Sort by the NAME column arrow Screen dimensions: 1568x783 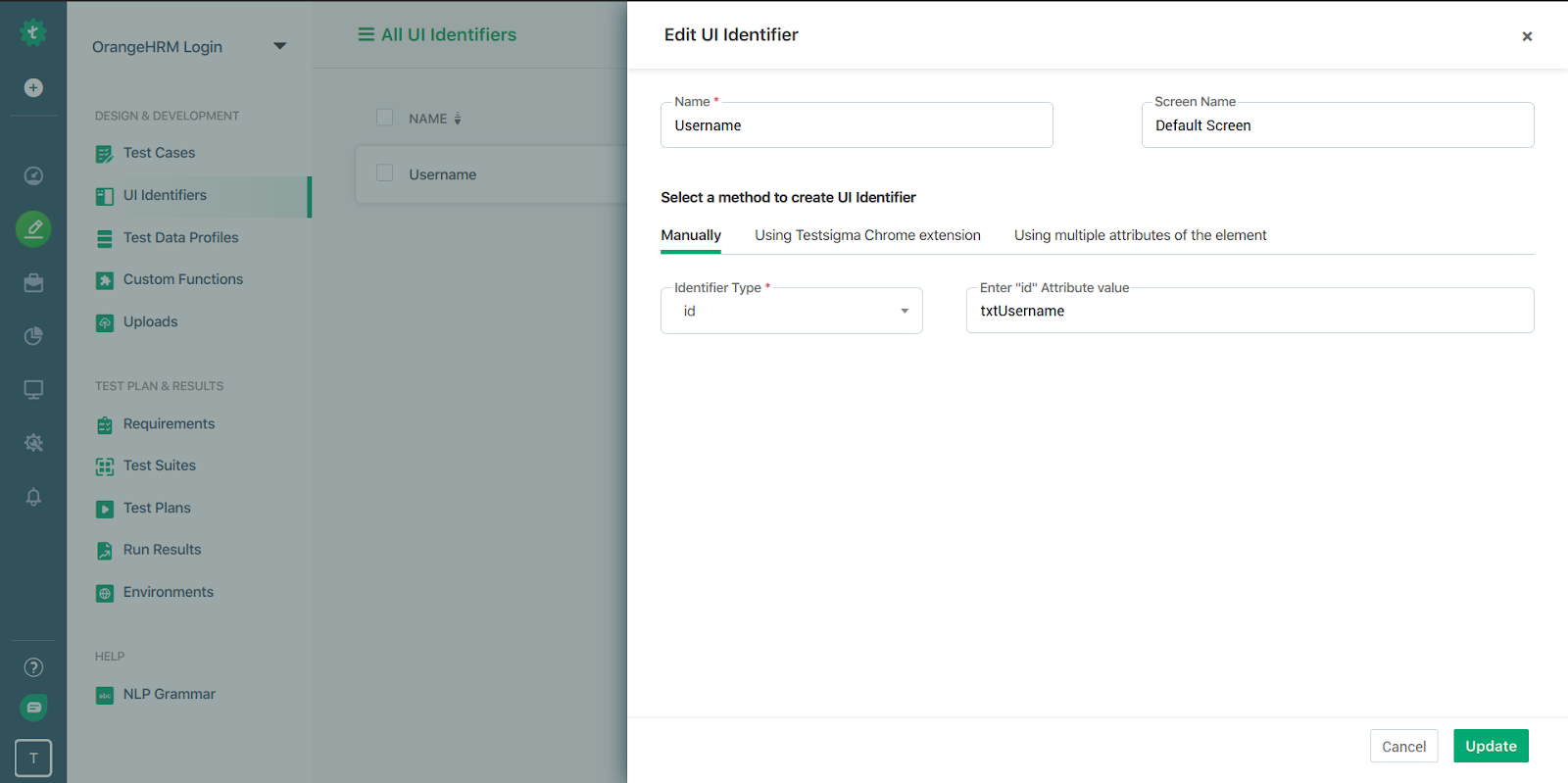[x=457, y=119]
